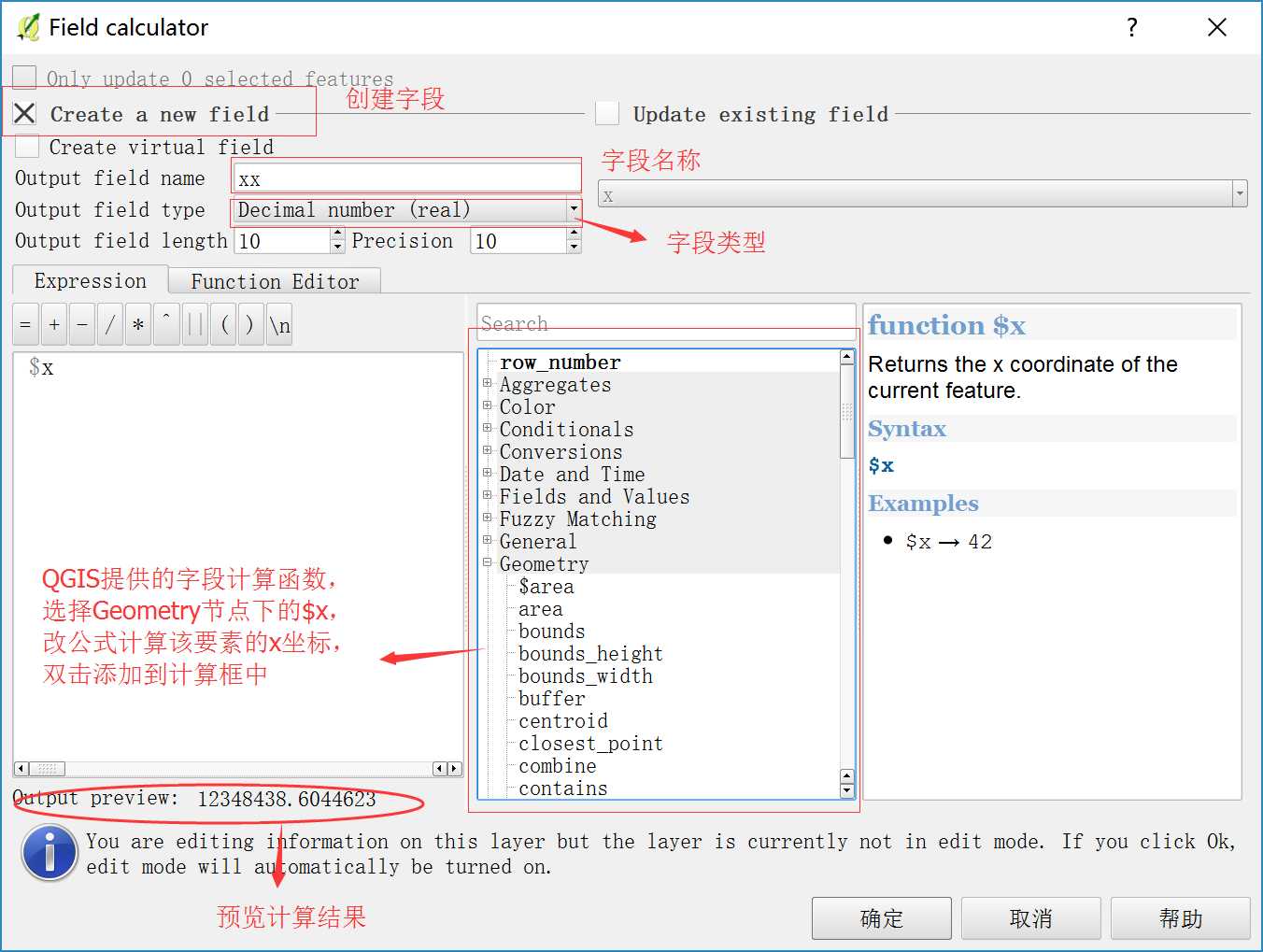Expand the Fields and Values group

pos(487,495)
